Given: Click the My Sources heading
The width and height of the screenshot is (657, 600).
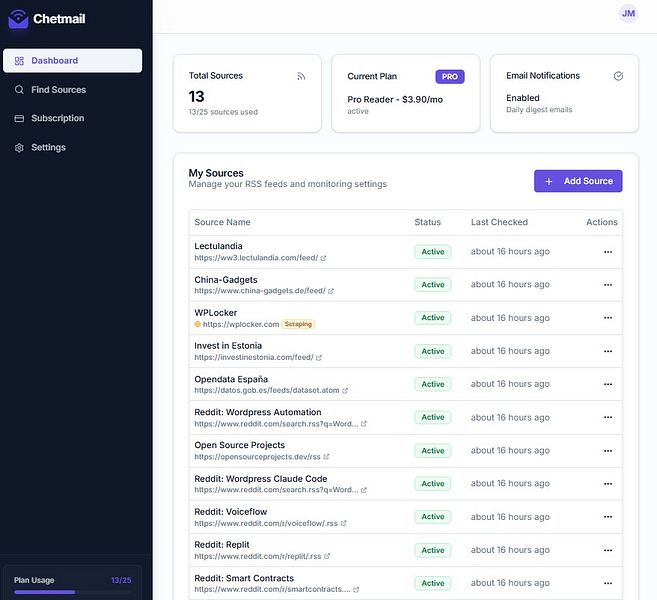Looking at the screenshot, I should click(x=216, y=173).
